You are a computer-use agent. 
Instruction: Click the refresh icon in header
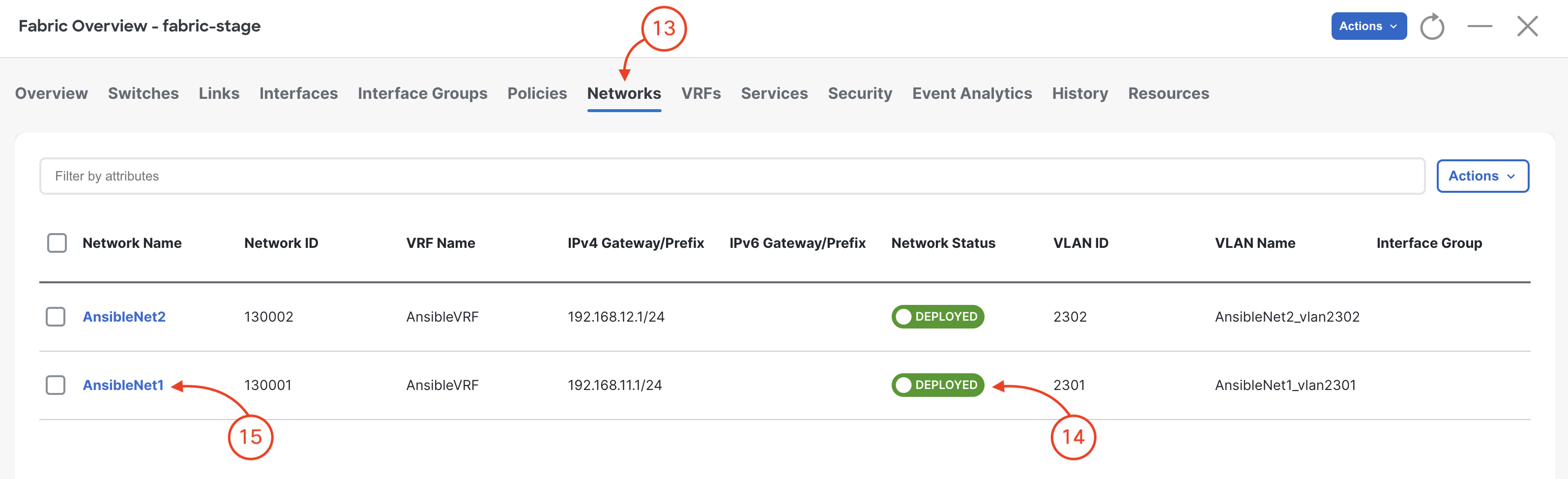pyautogui.click(x=1432, y=27)
